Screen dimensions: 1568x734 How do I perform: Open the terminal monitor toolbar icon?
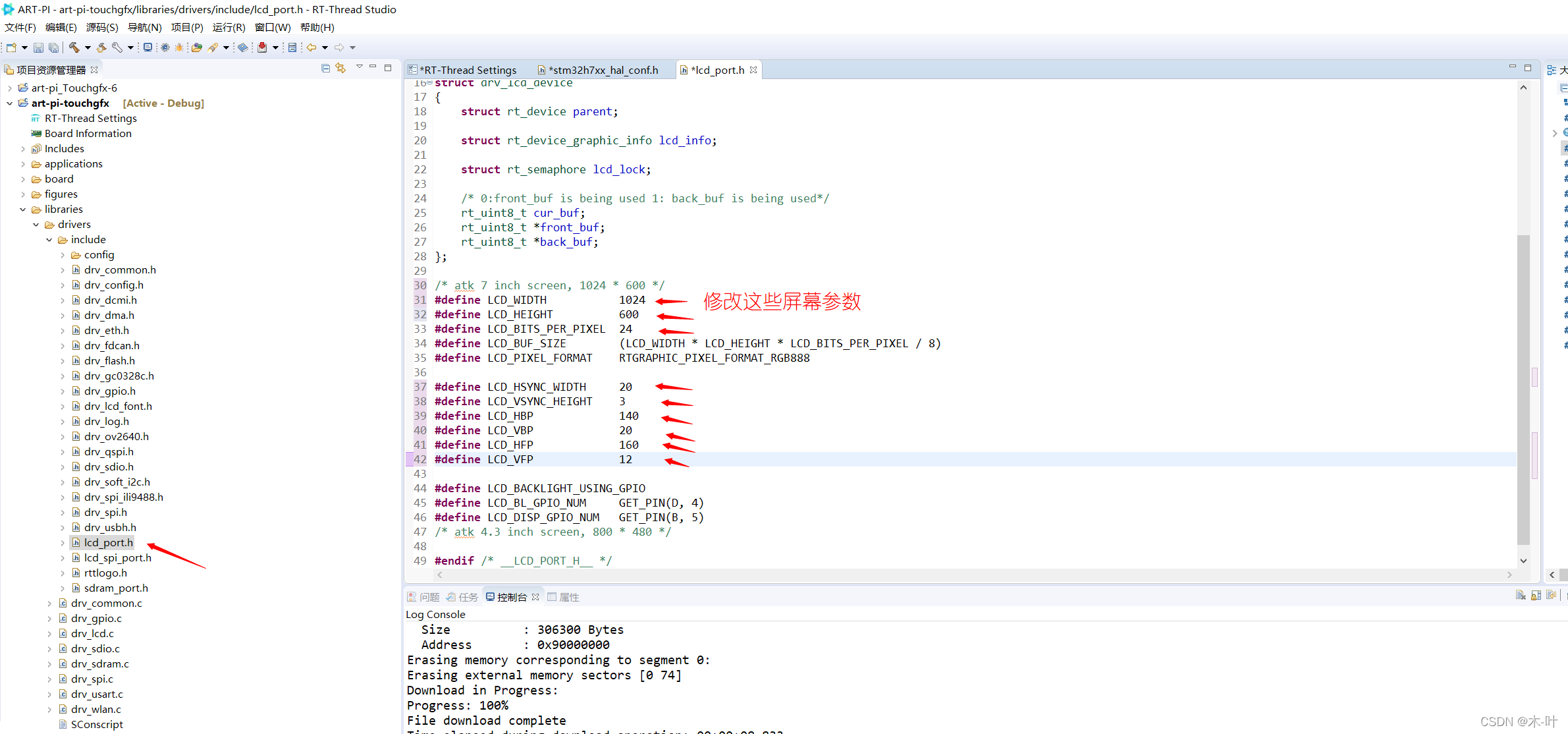148,47
